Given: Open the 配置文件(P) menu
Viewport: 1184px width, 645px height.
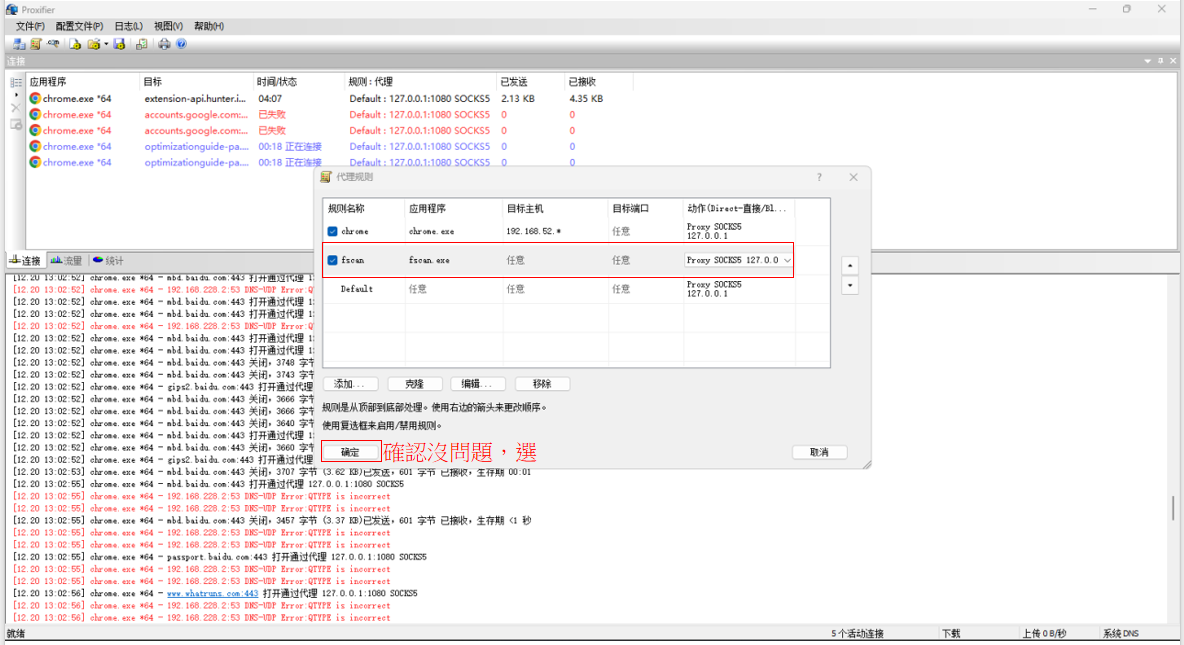Looking at the screenshot, I should [x=79, y=26].
